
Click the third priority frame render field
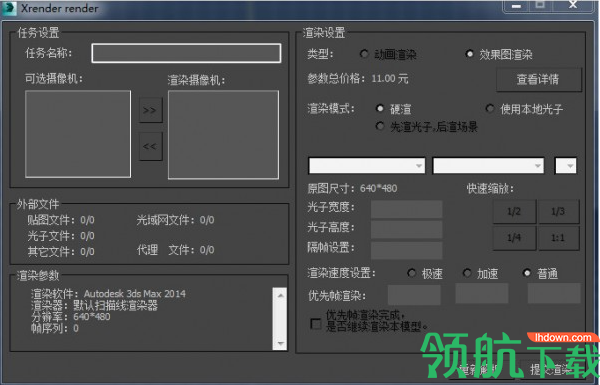554,293
